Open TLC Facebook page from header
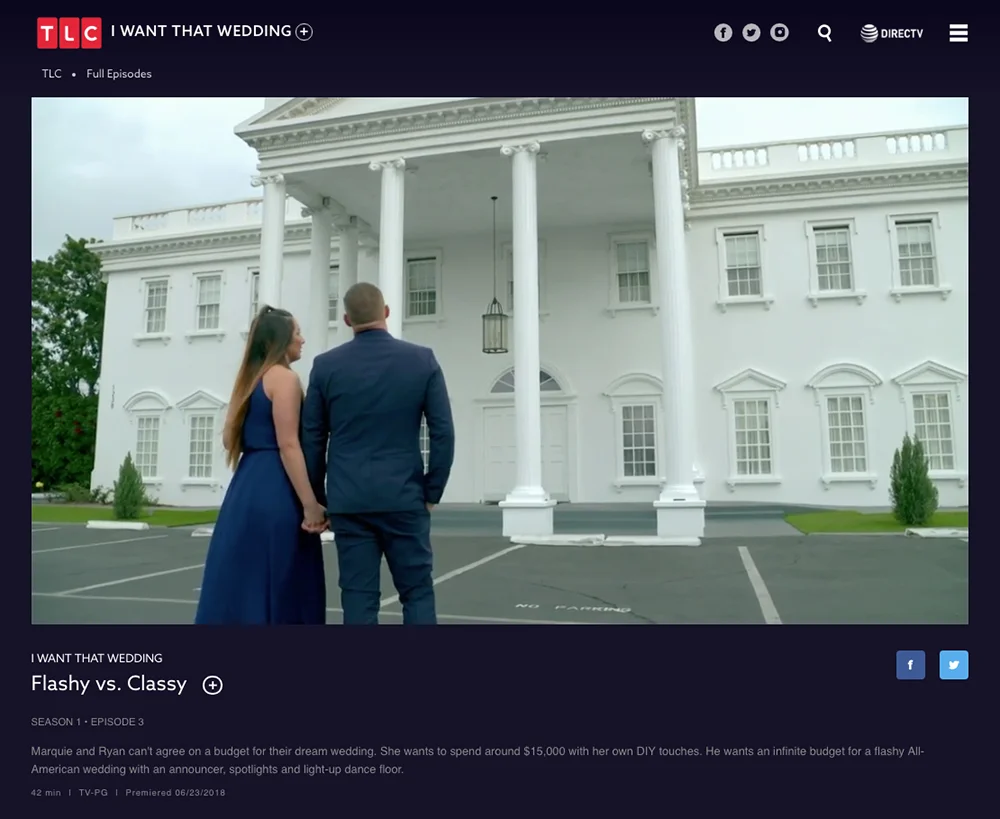This screenshot has width=1000, height=819. point(723,33)
